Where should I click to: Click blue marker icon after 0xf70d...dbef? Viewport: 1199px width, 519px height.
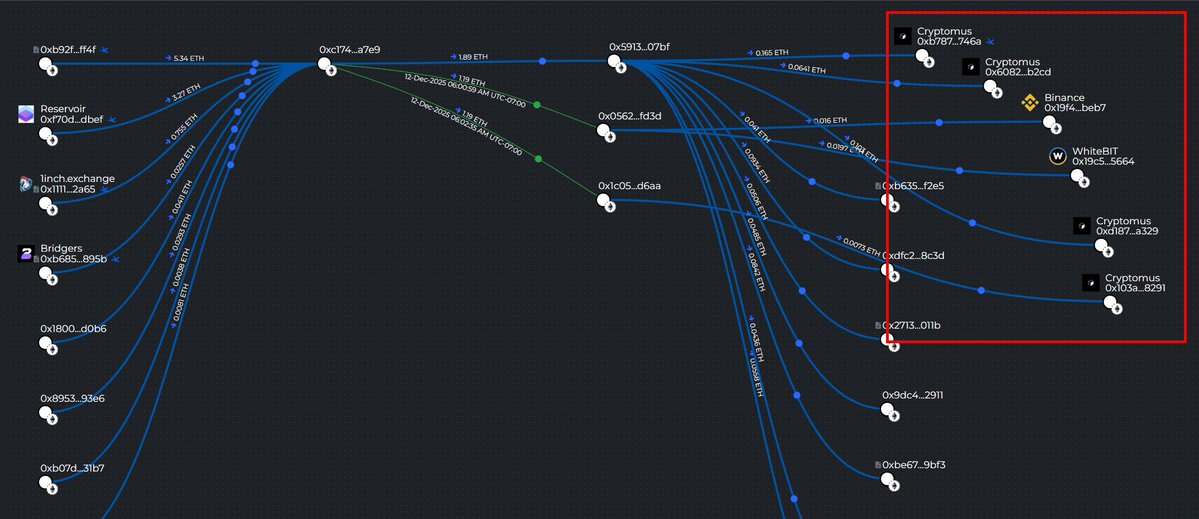pos(111,120)
